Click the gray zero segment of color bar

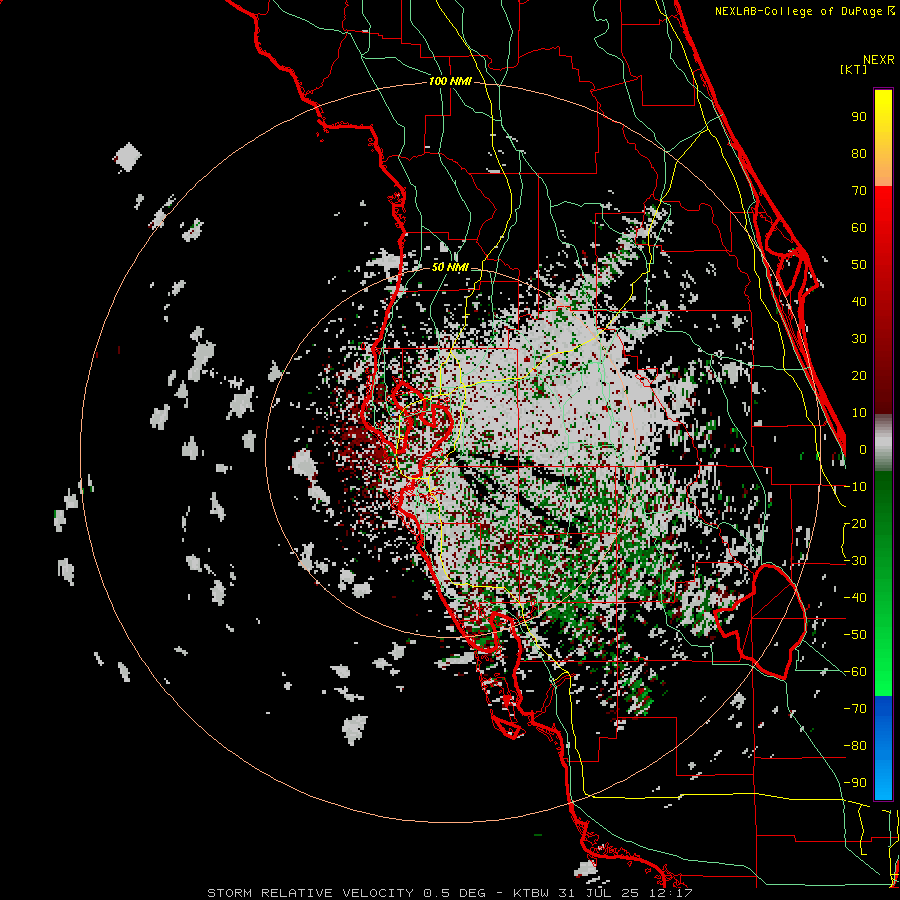tap(883, 443)
